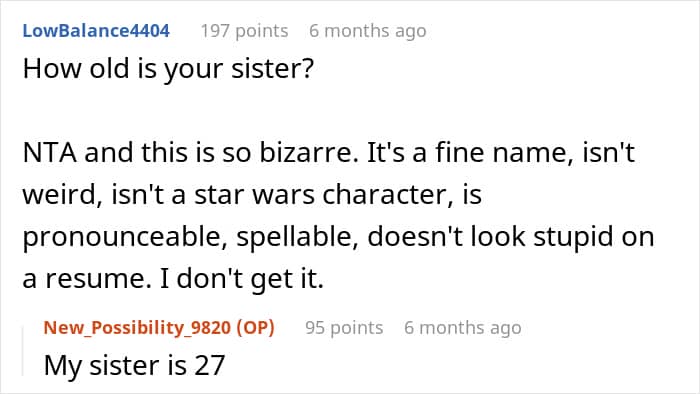Select the word "NTA" in the comment

50,153
